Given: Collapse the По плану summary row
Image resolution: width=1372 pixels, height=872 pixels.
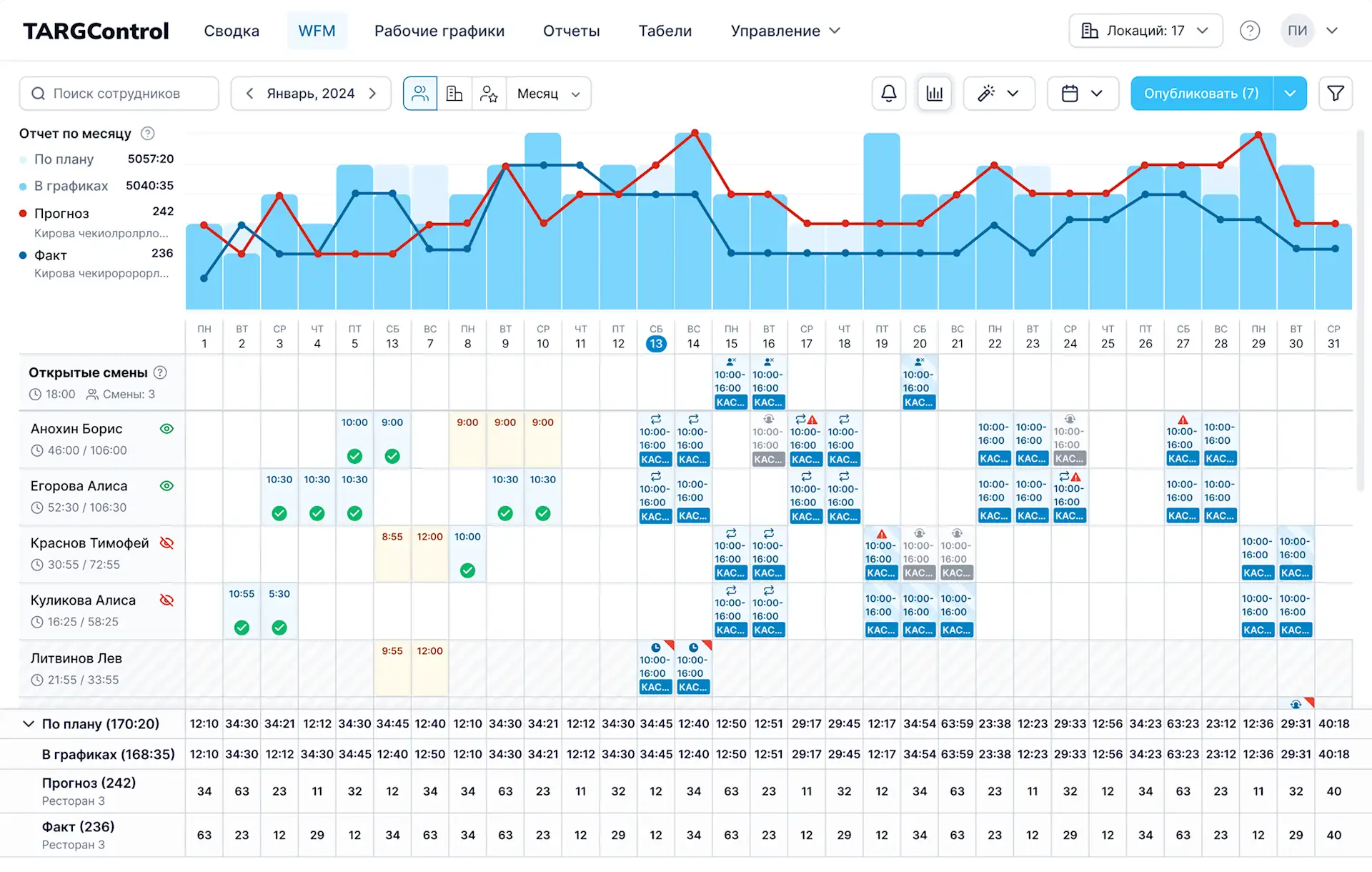Looking at the screenshot, I should [29, 724].
